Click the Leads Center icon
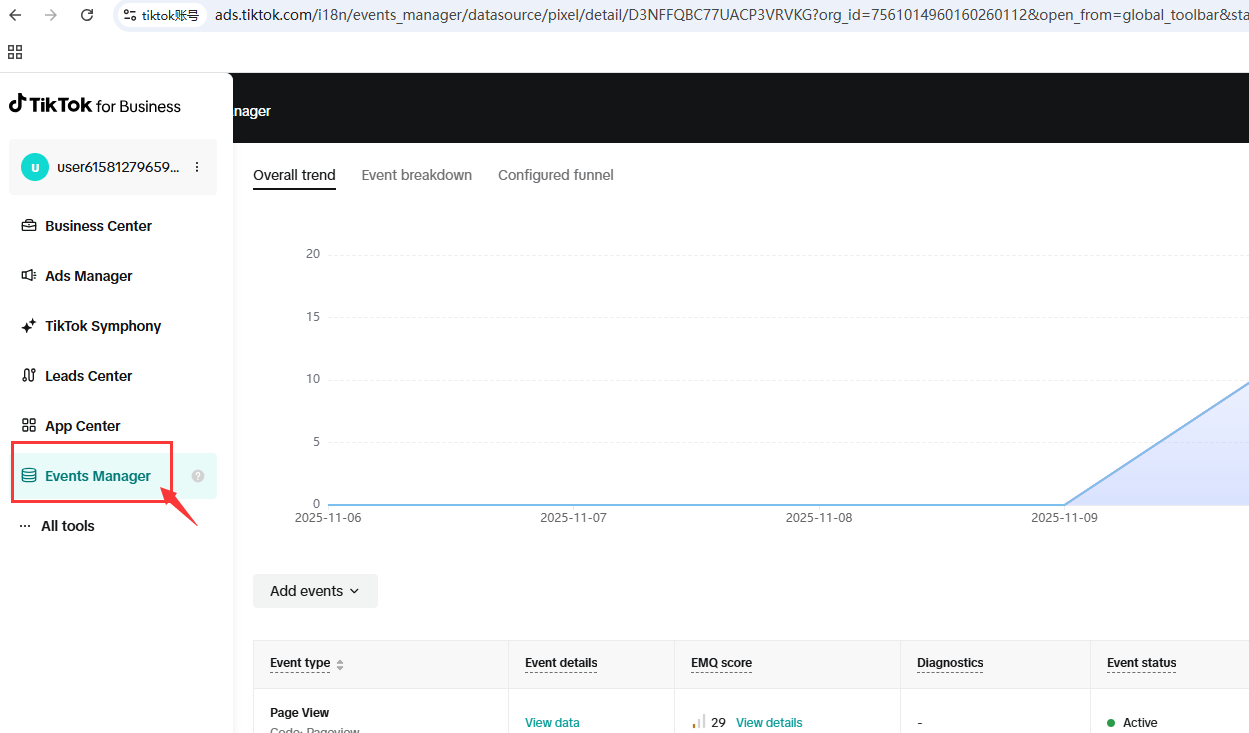This screenshot has height=733, width=1249. [29, 376]
